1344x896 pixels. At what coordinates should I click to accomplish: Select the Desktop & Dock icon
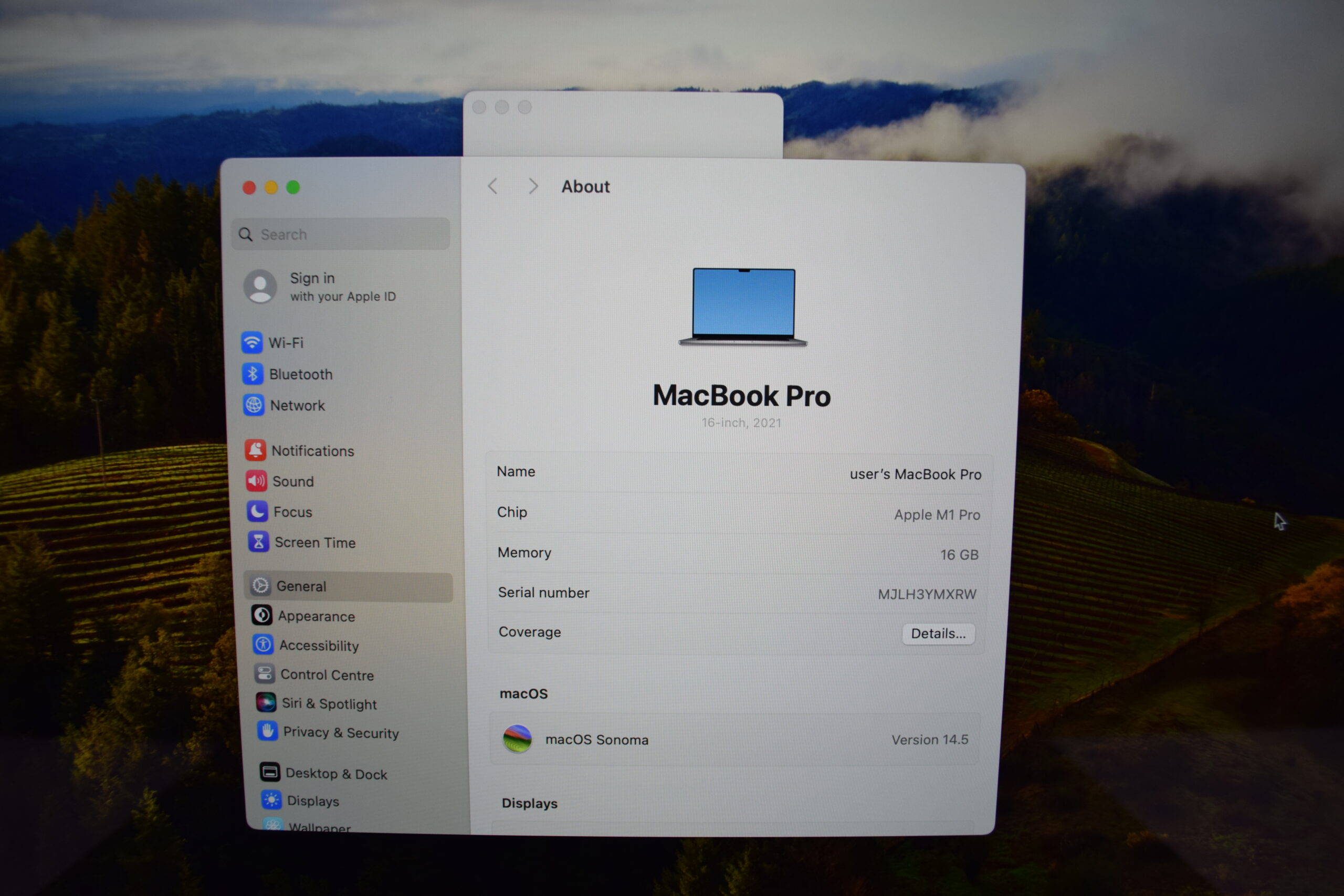coord(270,773)
